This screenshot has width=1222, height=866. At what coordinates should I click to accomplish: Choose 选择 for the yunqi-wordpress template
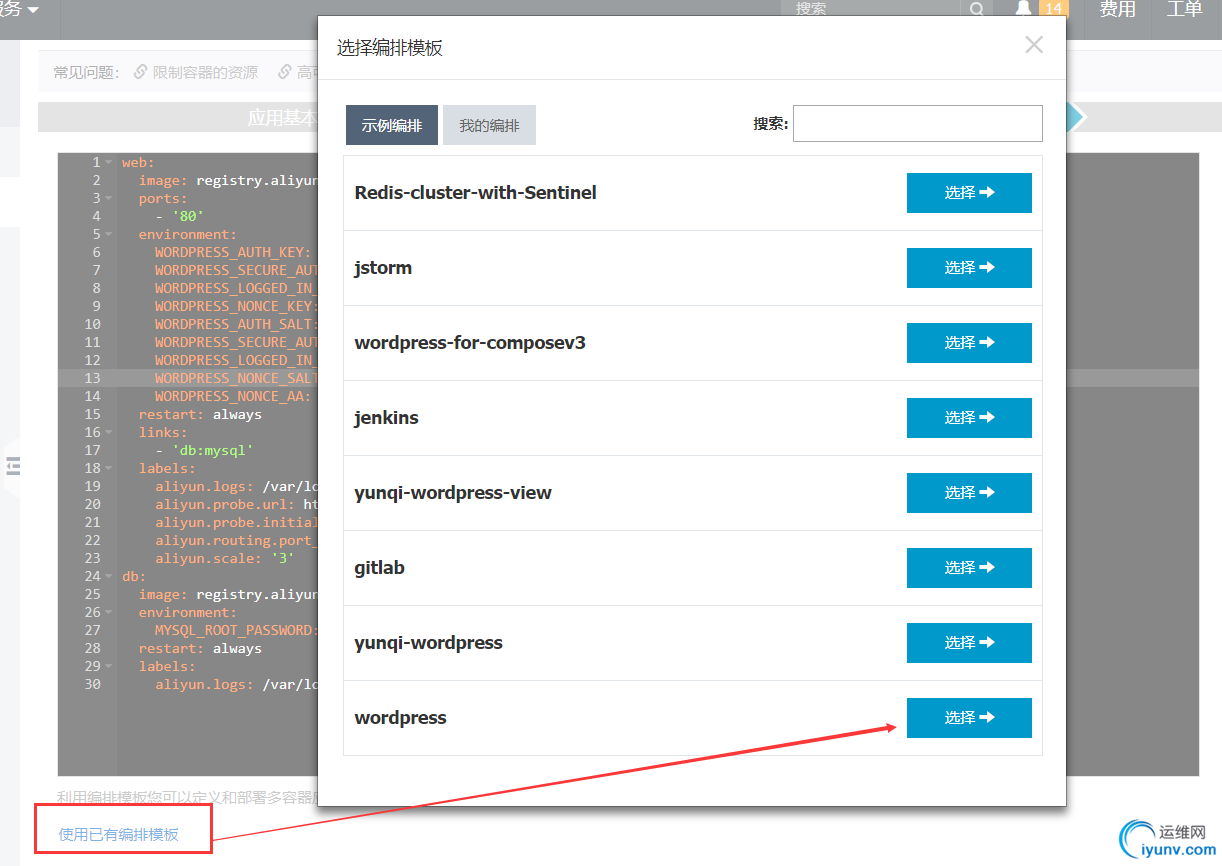coord(969,643)
